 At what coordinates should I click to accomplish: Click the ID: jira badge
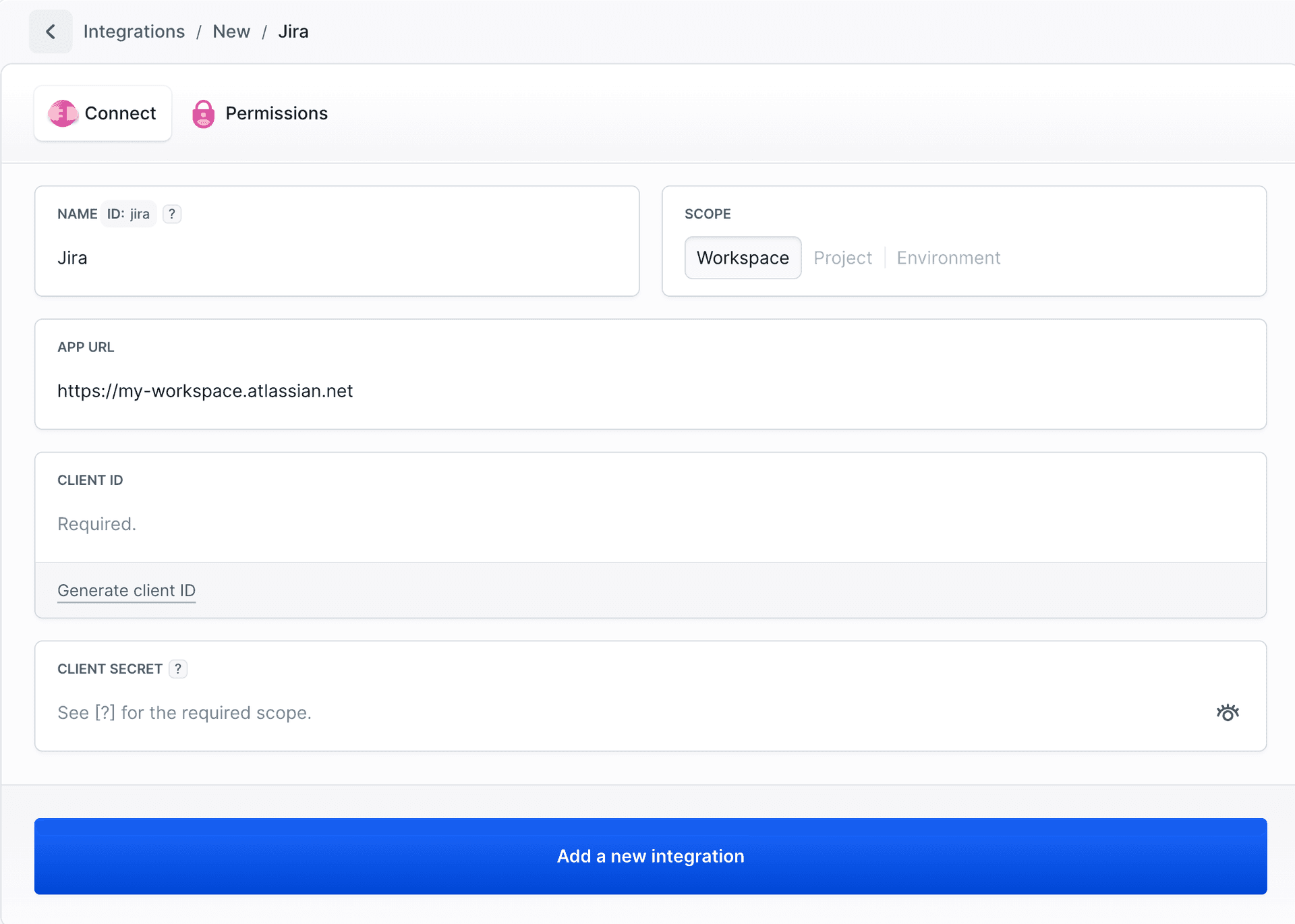[128, 214]
